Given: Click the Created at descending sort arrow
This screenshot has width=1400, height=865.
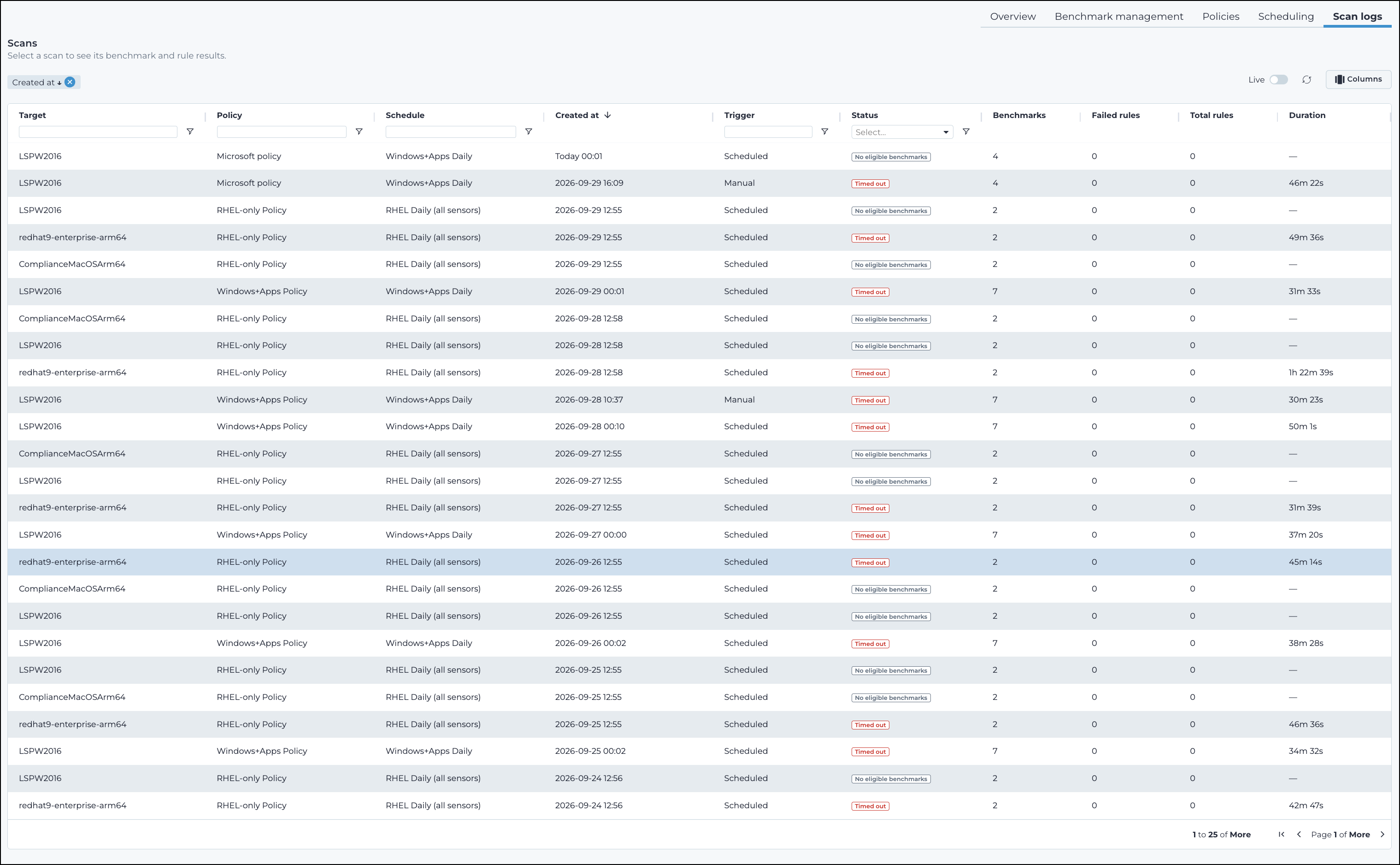Looking at the screenshot, I should (608, 115).
